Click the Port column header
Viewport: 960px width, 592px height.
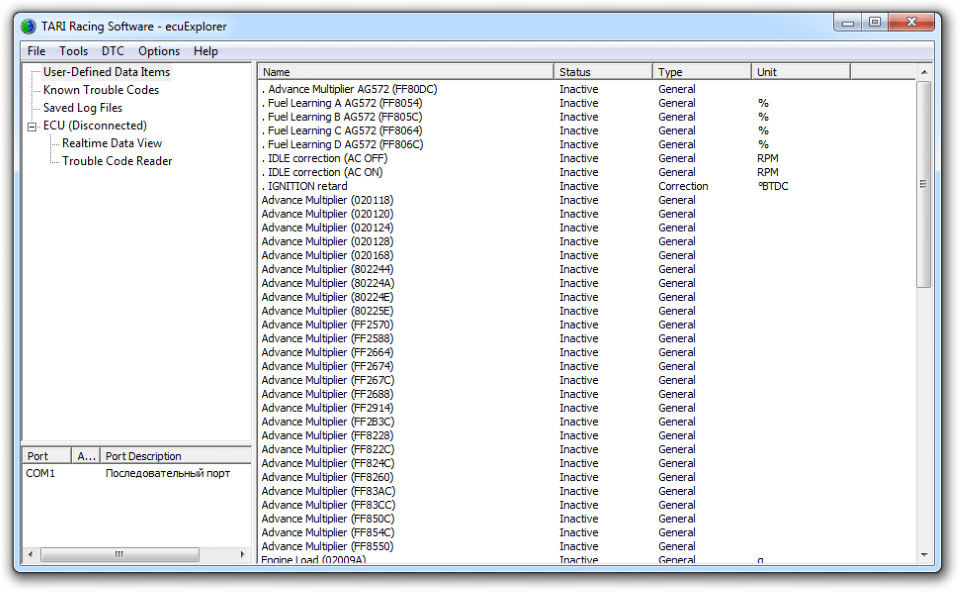47,455
